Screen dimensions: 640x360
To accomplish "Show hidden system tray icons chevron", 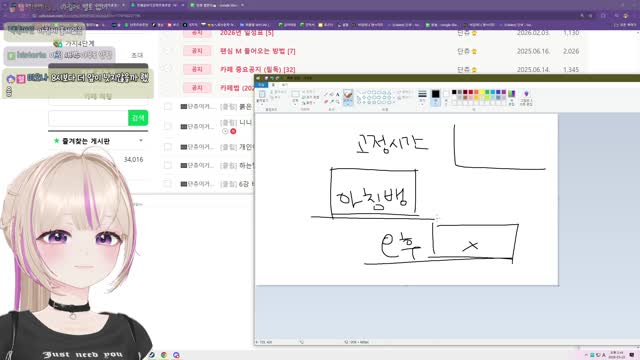I will (586, 355).
